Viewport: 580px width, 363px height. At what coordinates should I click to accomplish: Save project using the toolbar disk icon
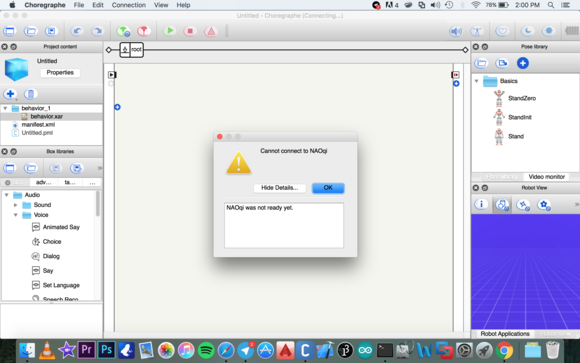[51, 31]
